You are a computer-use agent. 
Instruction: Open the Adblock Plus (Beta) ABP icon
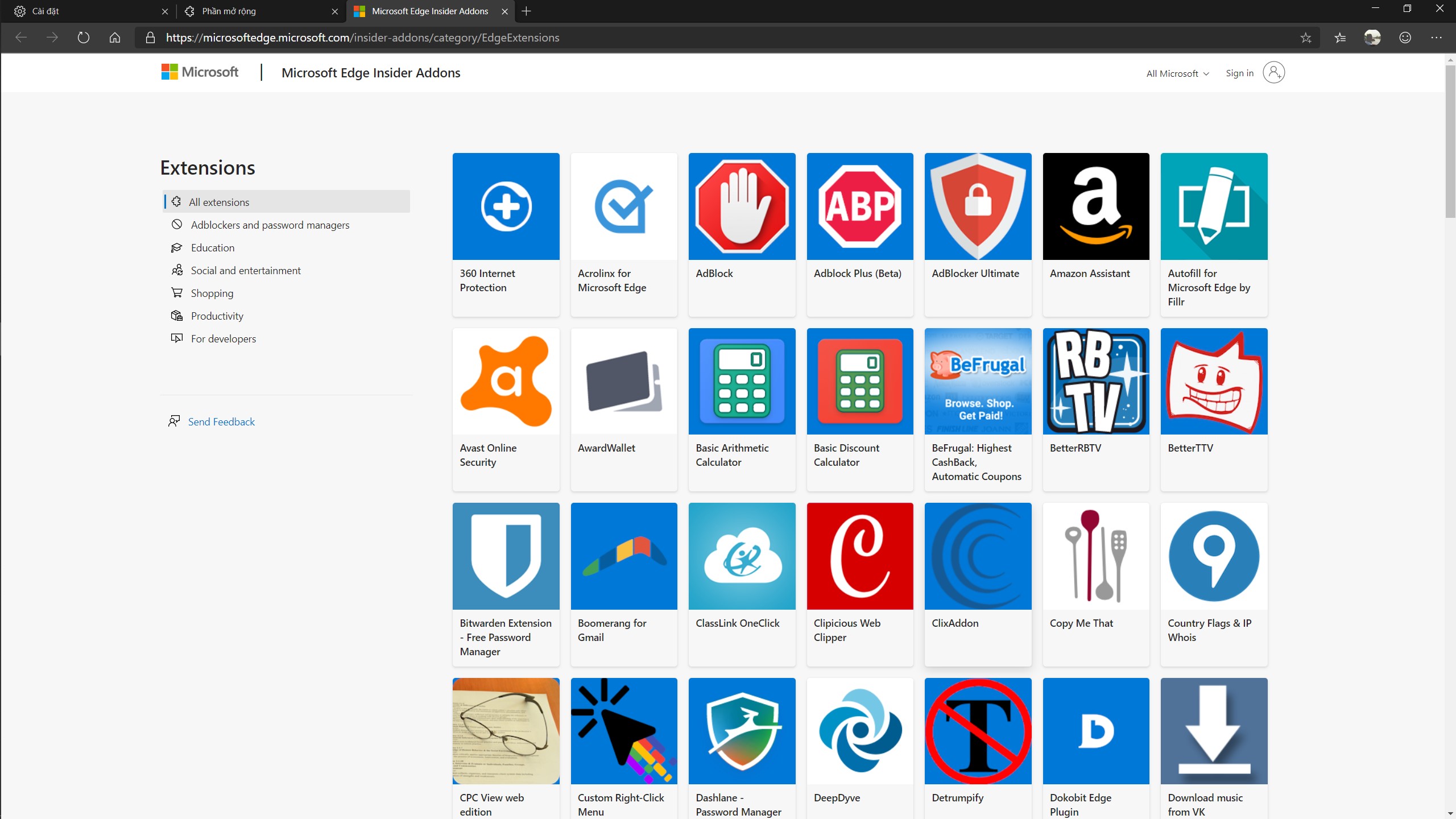coord(860,206)
